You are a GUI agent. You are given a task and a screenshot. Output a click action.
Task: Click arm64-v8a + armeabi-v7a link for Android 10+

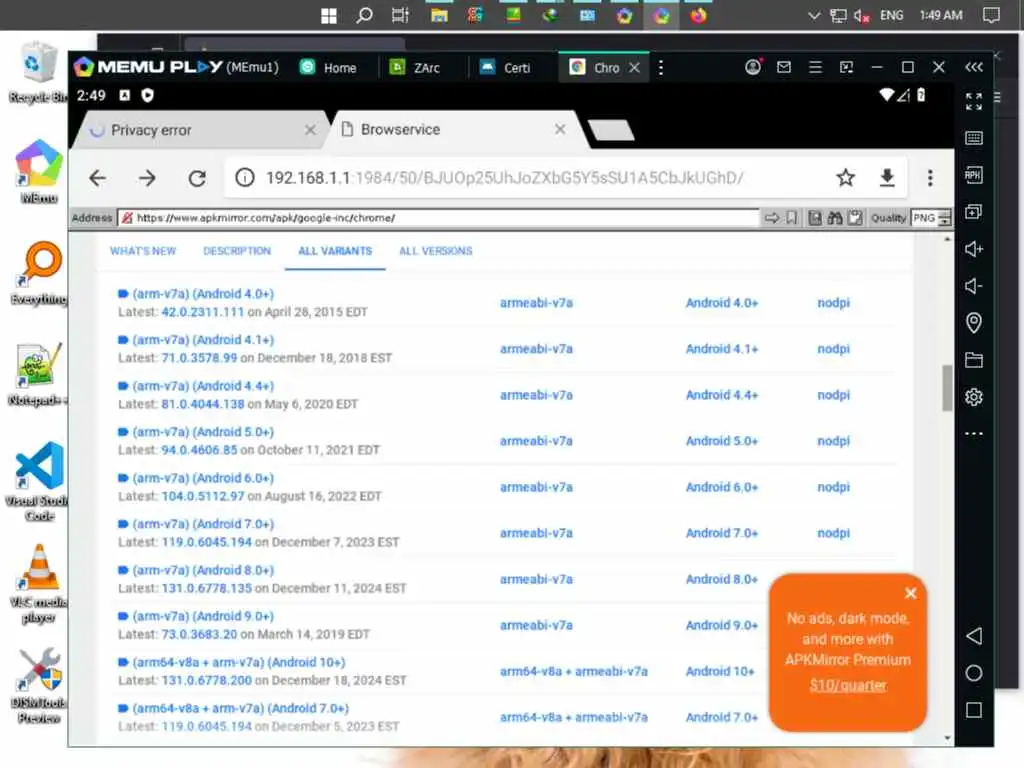point(573,671)
